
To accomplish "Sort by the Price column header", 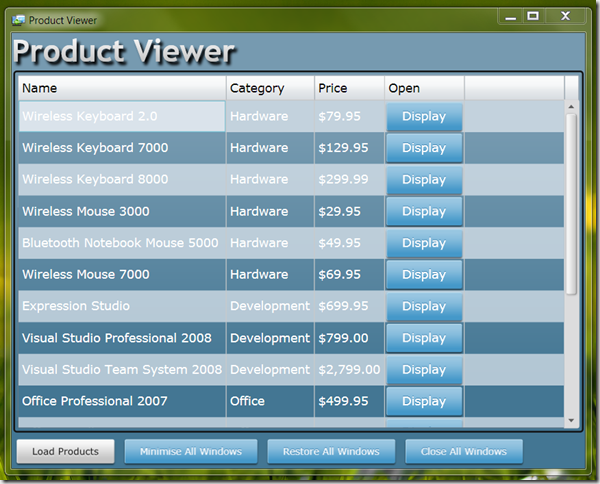I will [349, 88].
